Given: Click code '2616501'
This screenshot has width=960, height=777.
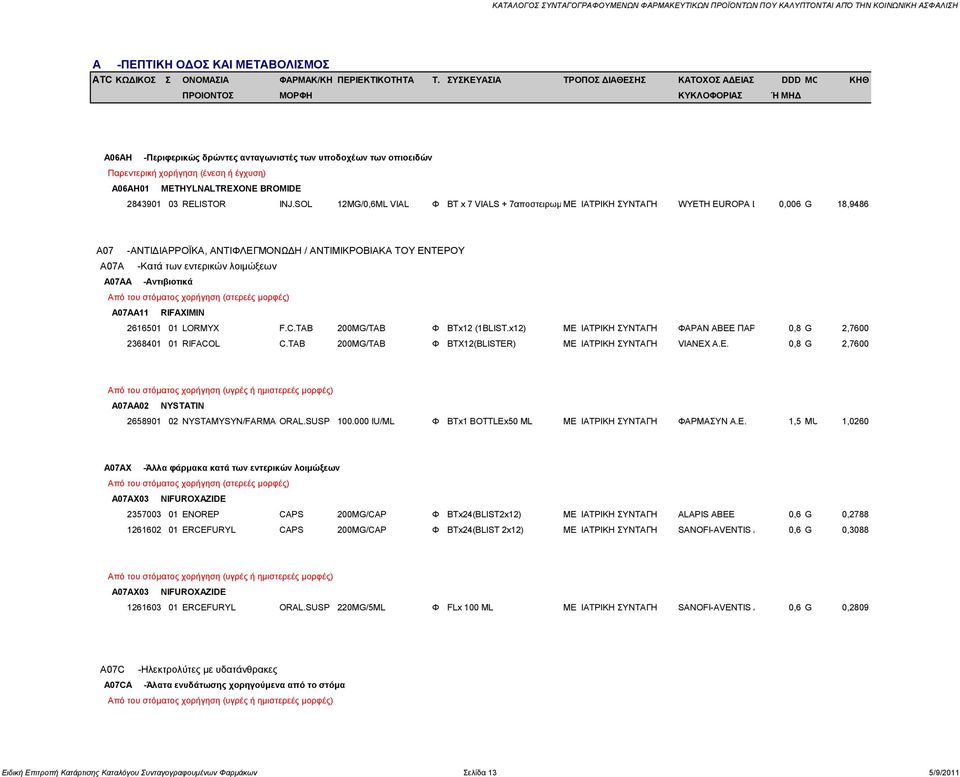Looking at the screenshot, I should (x=144, y=328).
